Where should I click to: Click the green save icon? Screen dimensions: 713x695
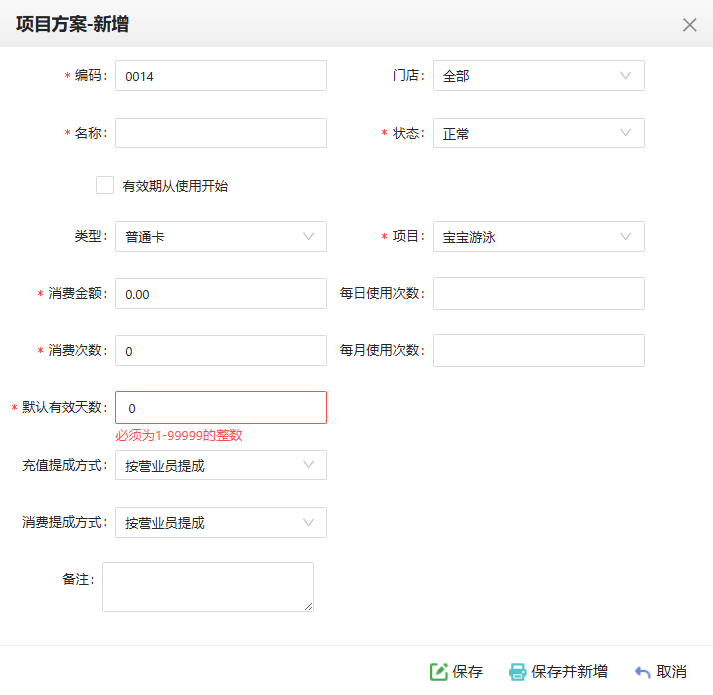438,672
